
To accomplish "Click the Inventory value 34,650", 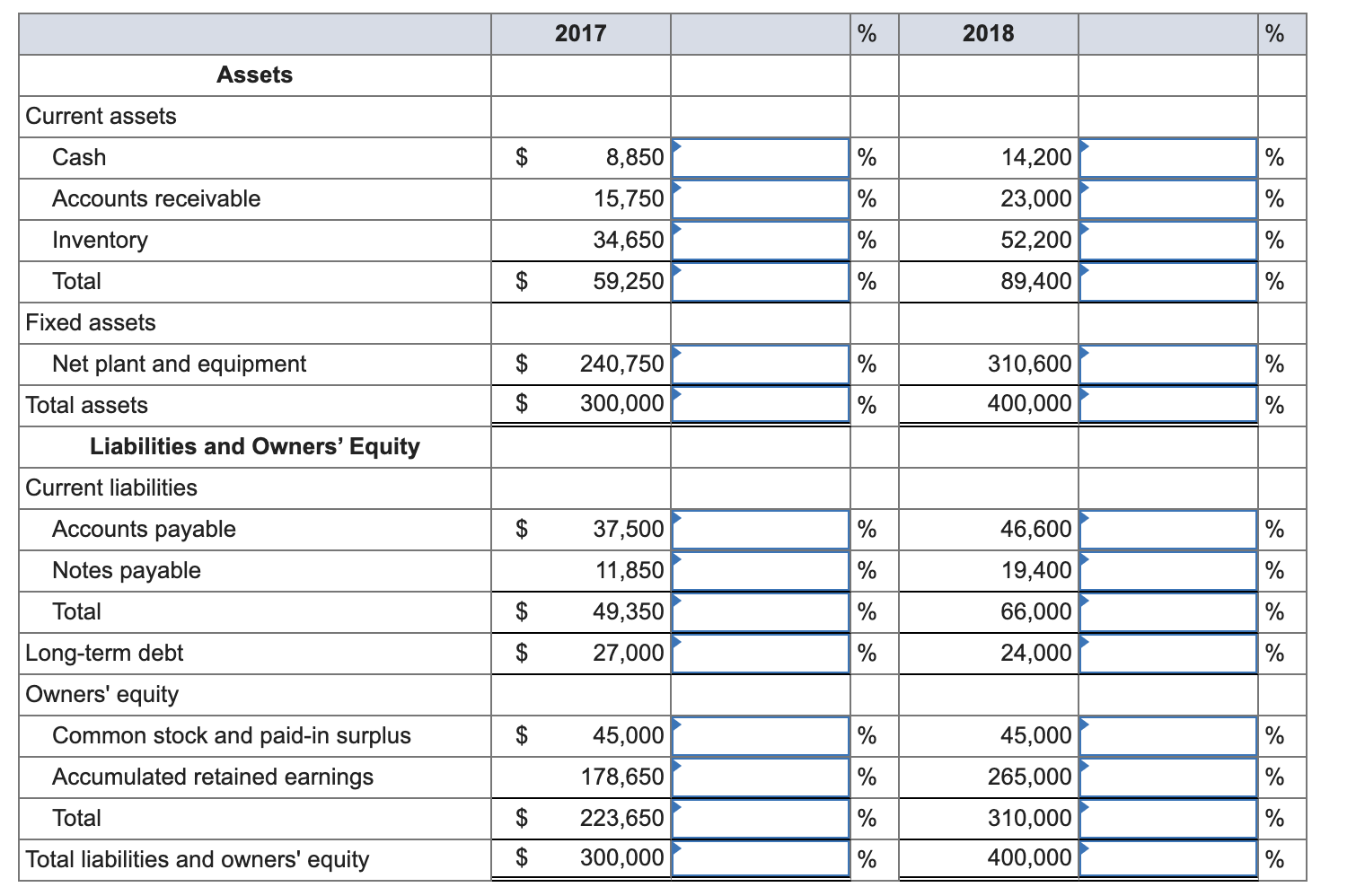I will coord(629,241).
